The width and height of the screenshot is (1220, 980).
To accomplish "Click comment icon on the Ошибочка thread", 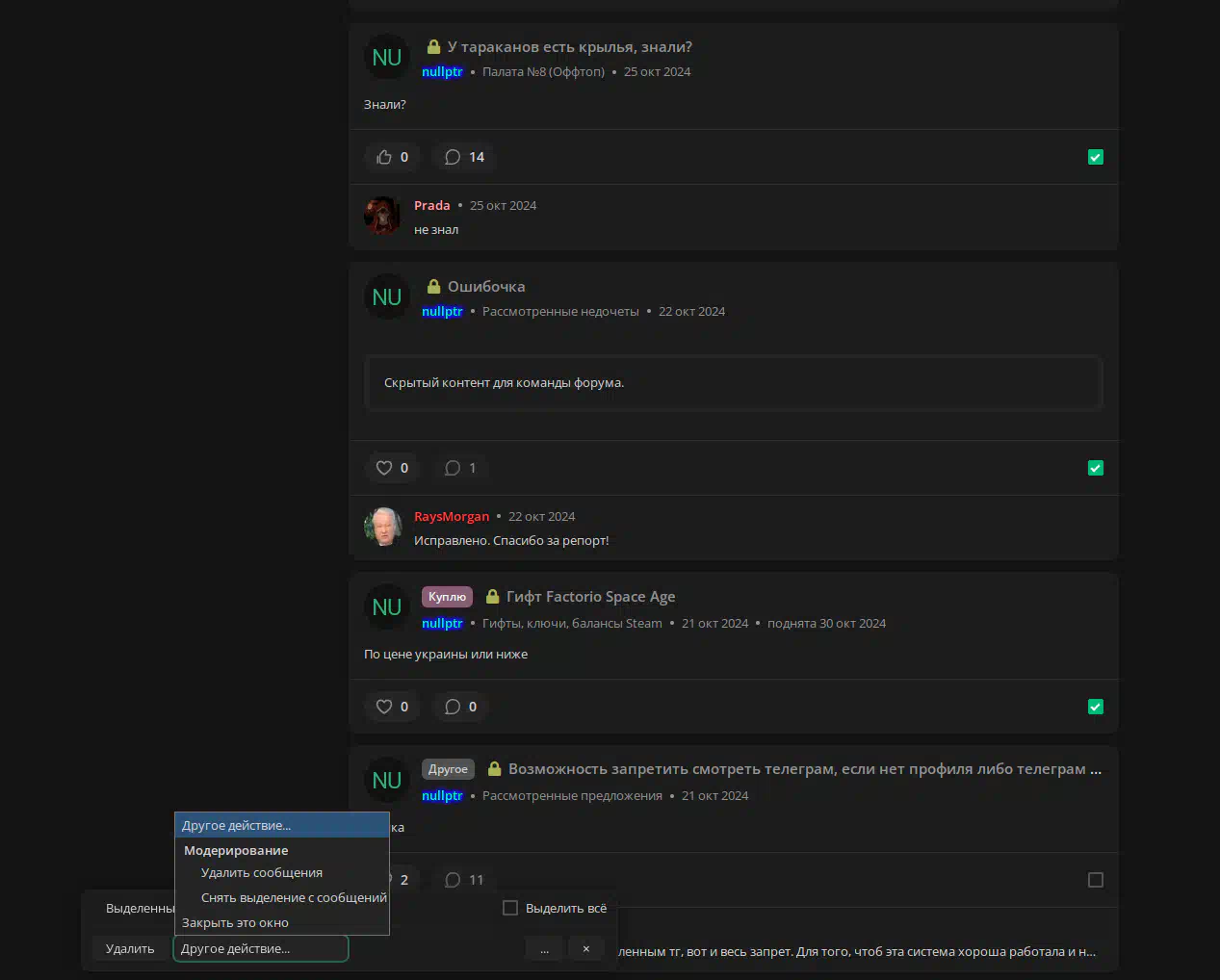I will click(x=454, y=468).
